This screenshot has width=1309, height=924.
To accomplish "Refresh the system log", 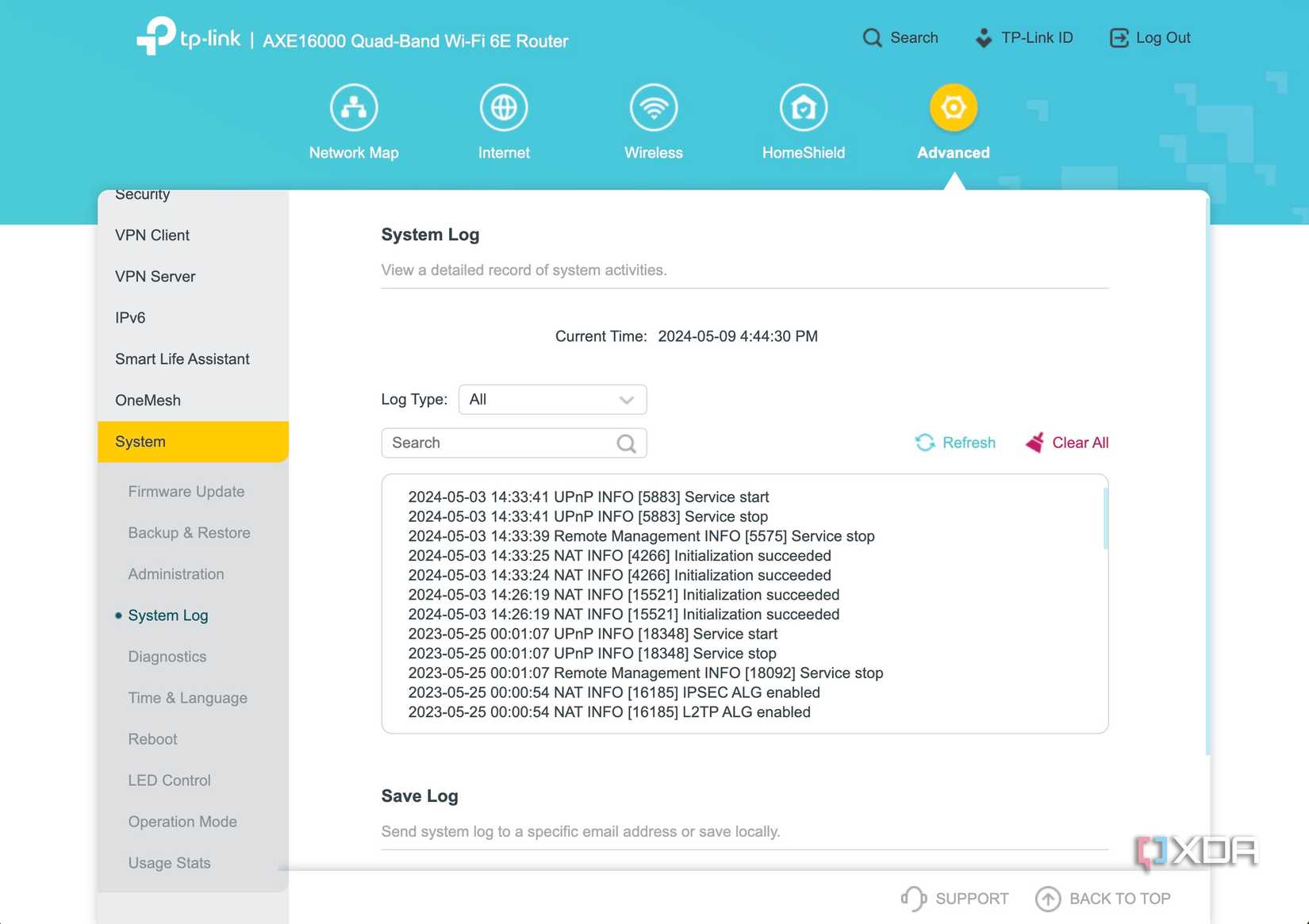I will pos(955,443).
